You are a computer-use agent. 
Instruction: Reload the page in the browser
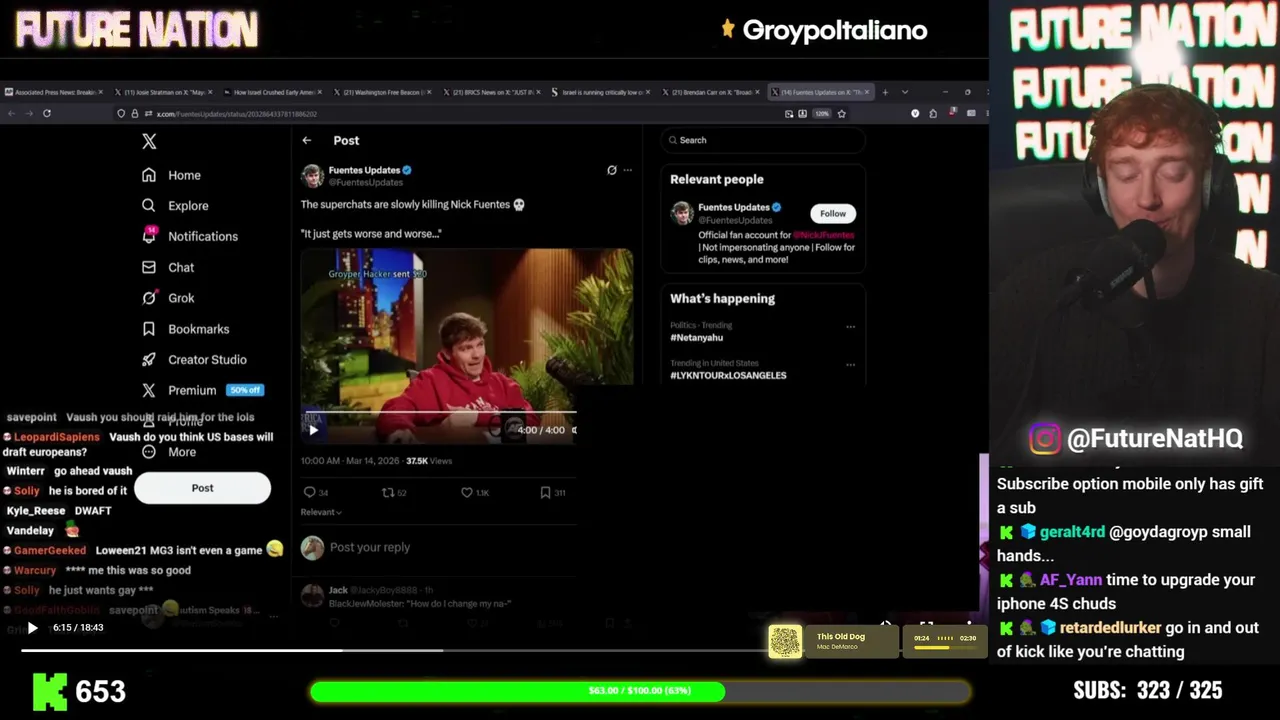point(47,113)
